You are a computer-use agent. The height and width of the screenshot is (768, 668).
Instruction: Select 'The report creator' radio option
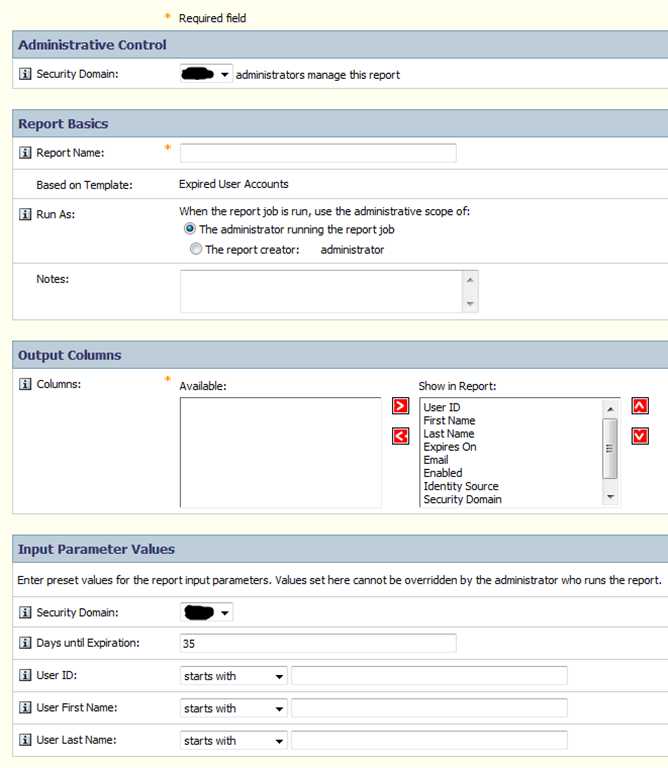pos(196,250)
